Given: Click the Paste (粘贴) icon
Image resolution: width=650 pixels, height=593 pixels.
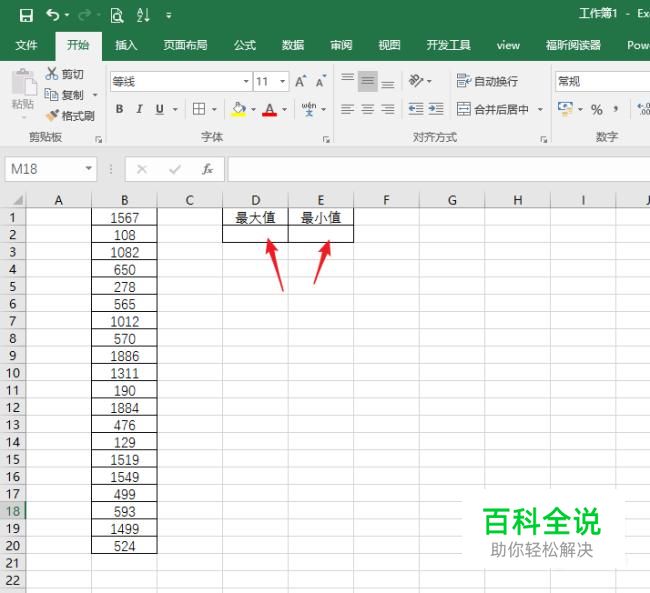Looking at the screenshot, I should click(x=23, y=82).
